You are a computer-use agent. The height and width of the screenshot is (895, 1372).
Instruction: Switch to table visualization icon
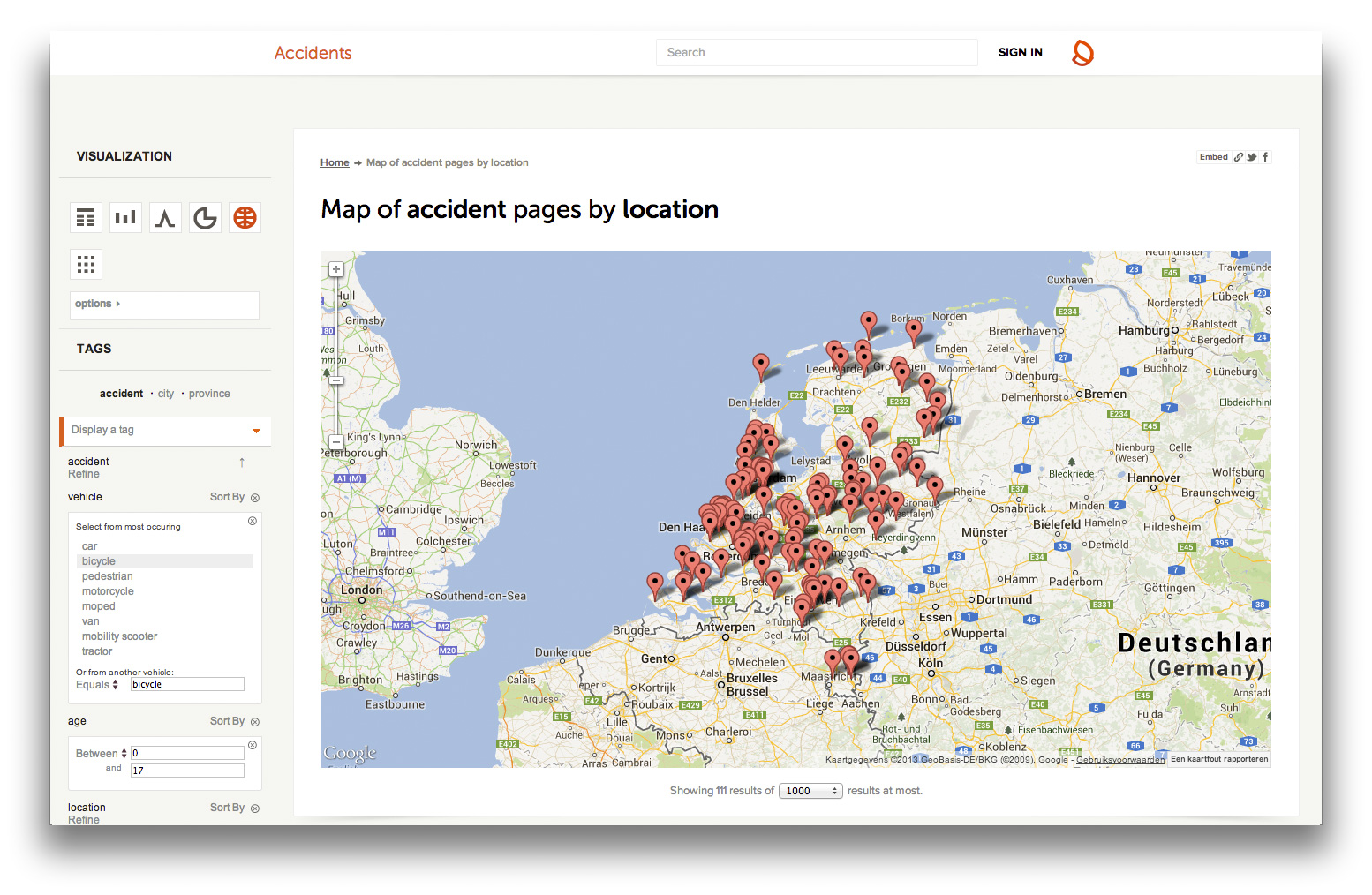coord(86,218)
